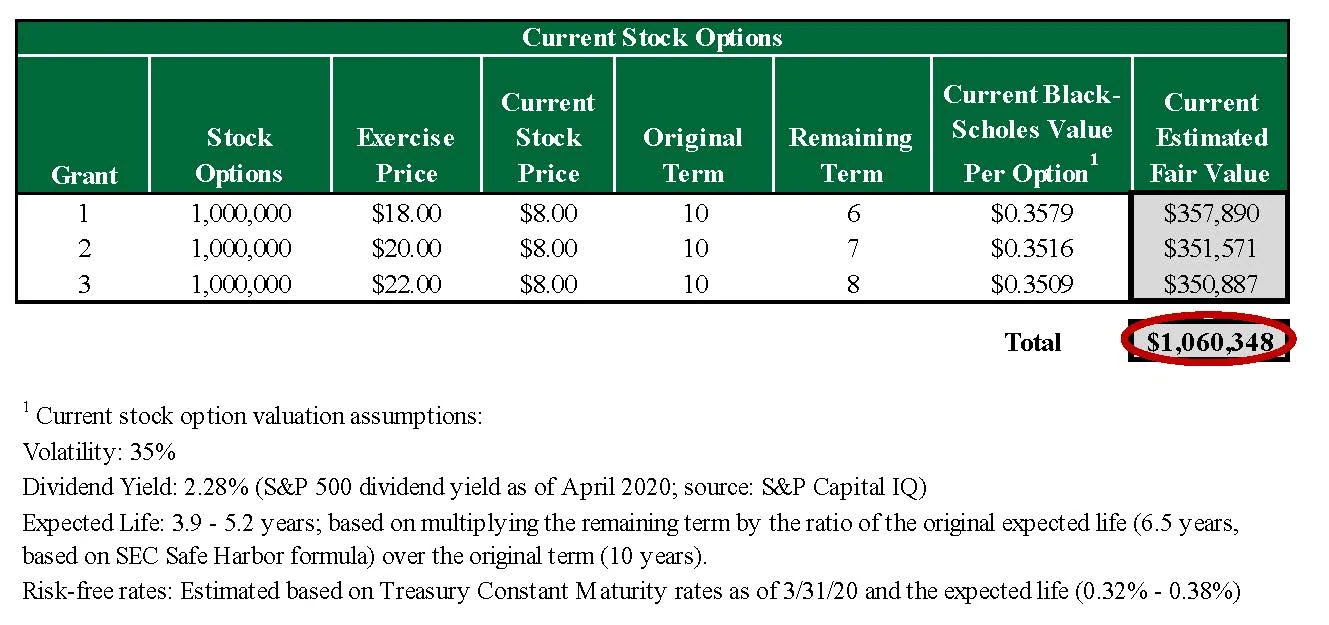Select the Exercise Price column header

point(406,155)
